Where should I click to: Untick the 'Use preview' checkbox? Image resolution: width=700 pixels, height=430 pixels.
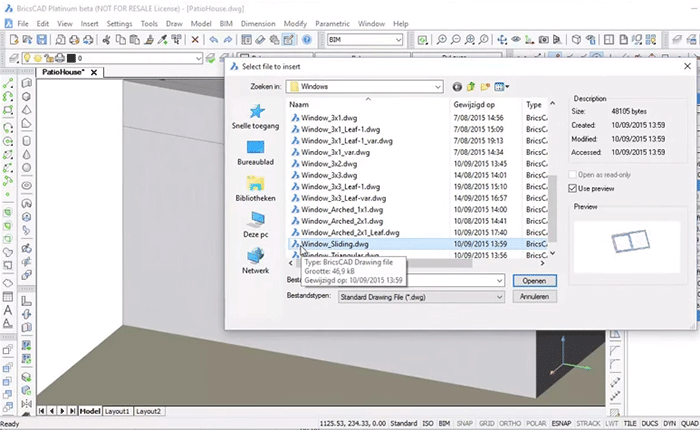pyautogui.click(x=573, y=188)
